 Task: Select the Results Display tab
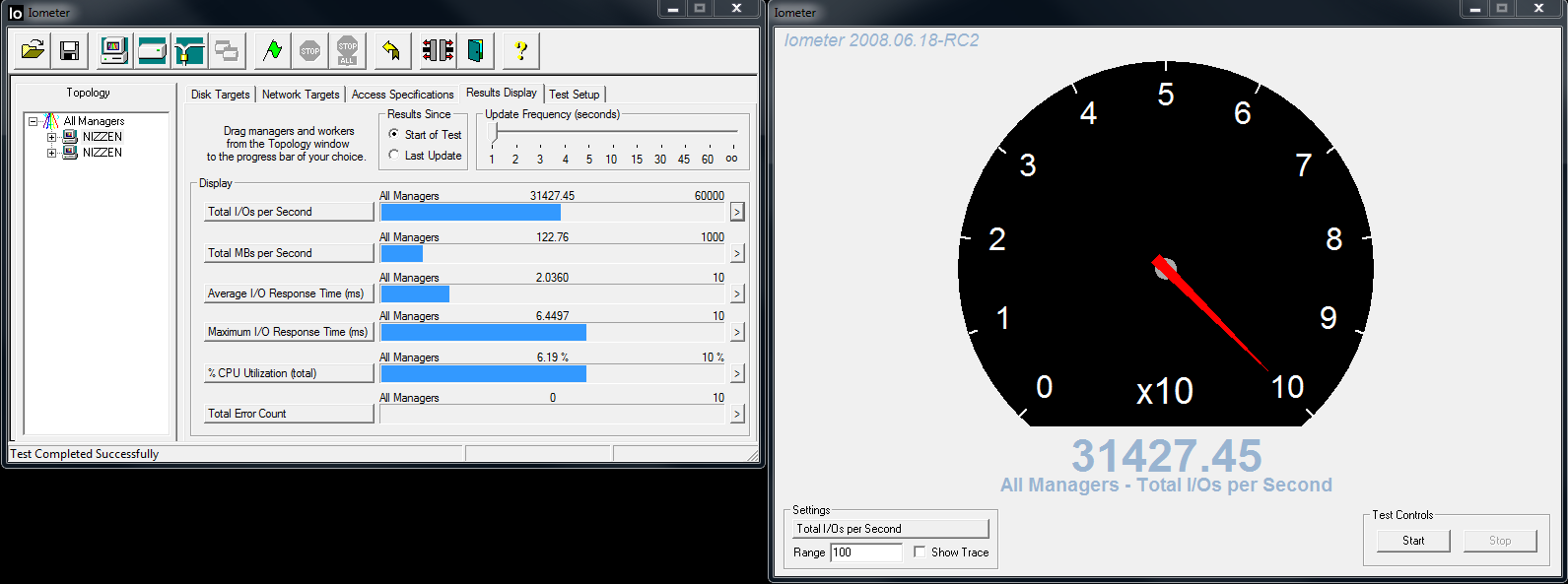coord(502,93)
